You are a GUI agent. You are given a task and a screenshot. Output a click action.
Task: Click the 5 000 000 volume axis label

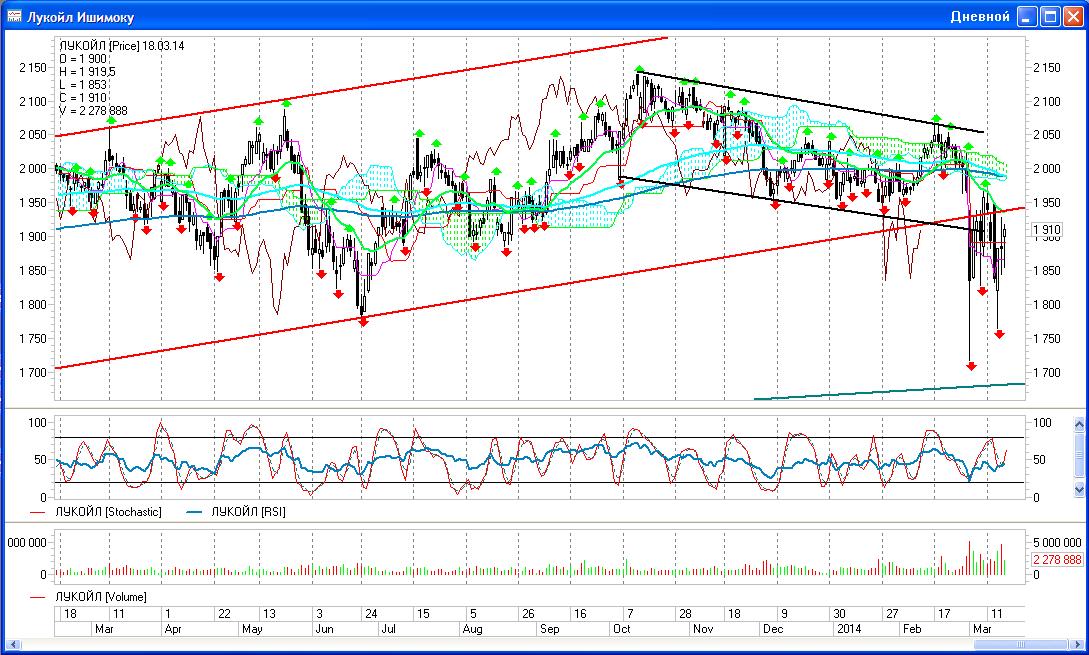pos(1056,542)
